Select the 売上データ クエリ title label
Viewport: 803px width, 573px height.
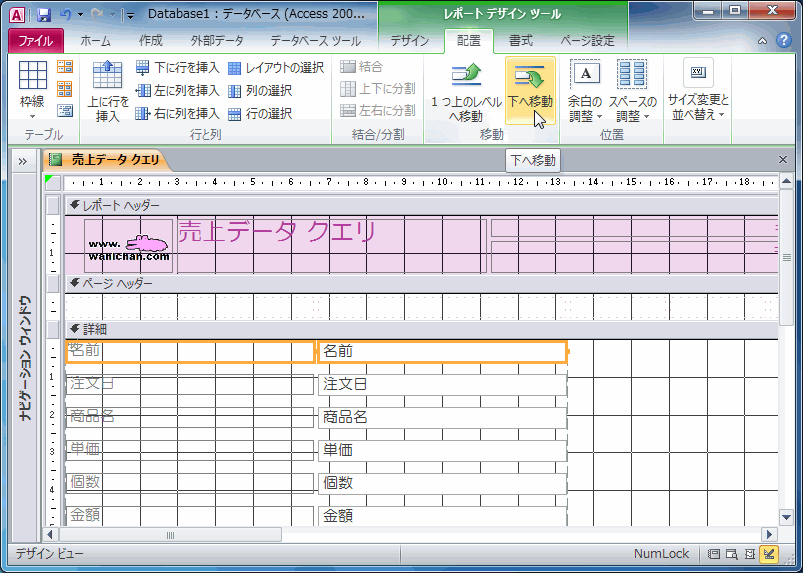pyautogui.click(x=330, y=245)
